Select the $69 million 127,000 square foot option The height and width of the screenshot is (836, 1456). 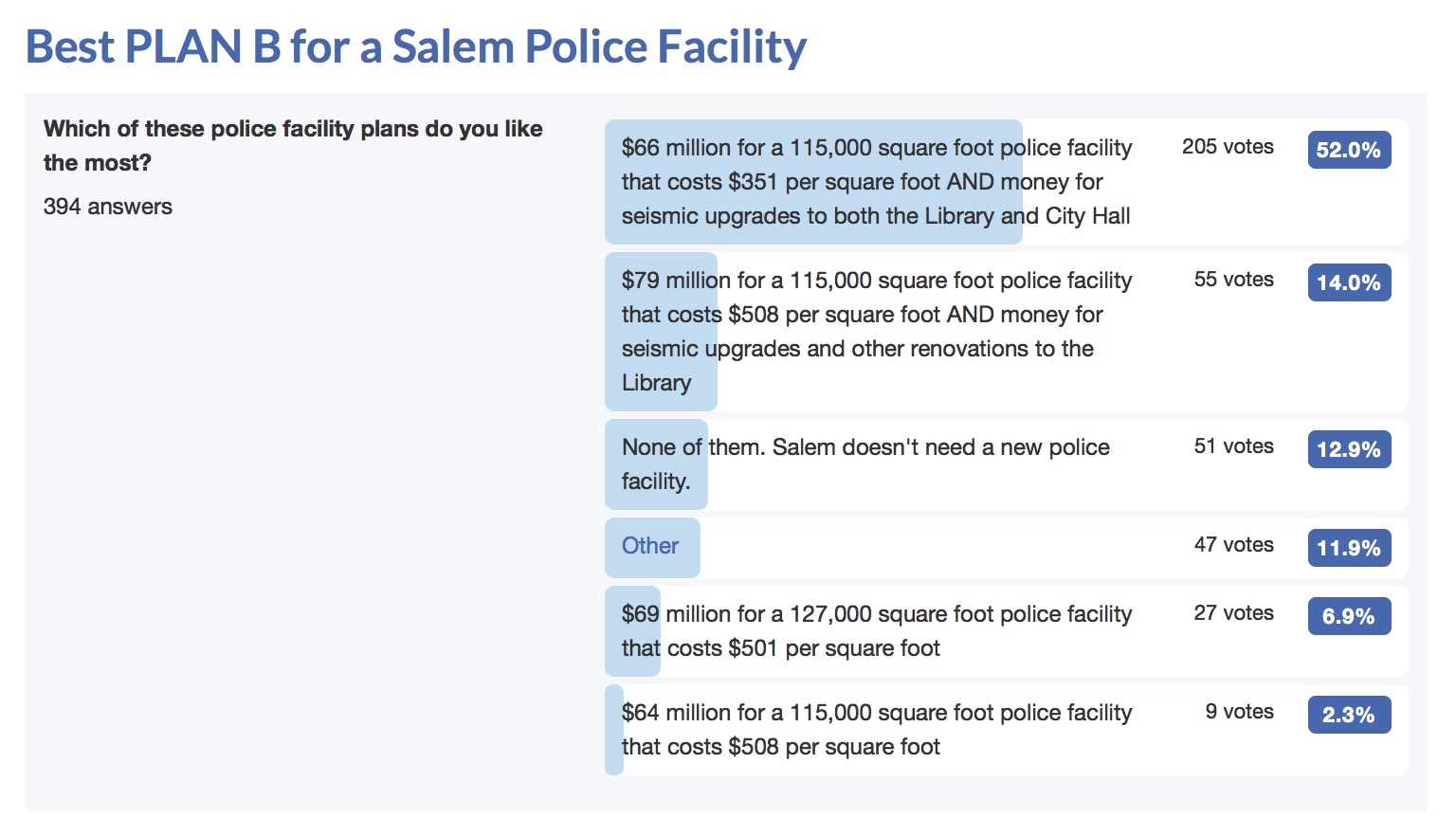[x=876, y=631]
